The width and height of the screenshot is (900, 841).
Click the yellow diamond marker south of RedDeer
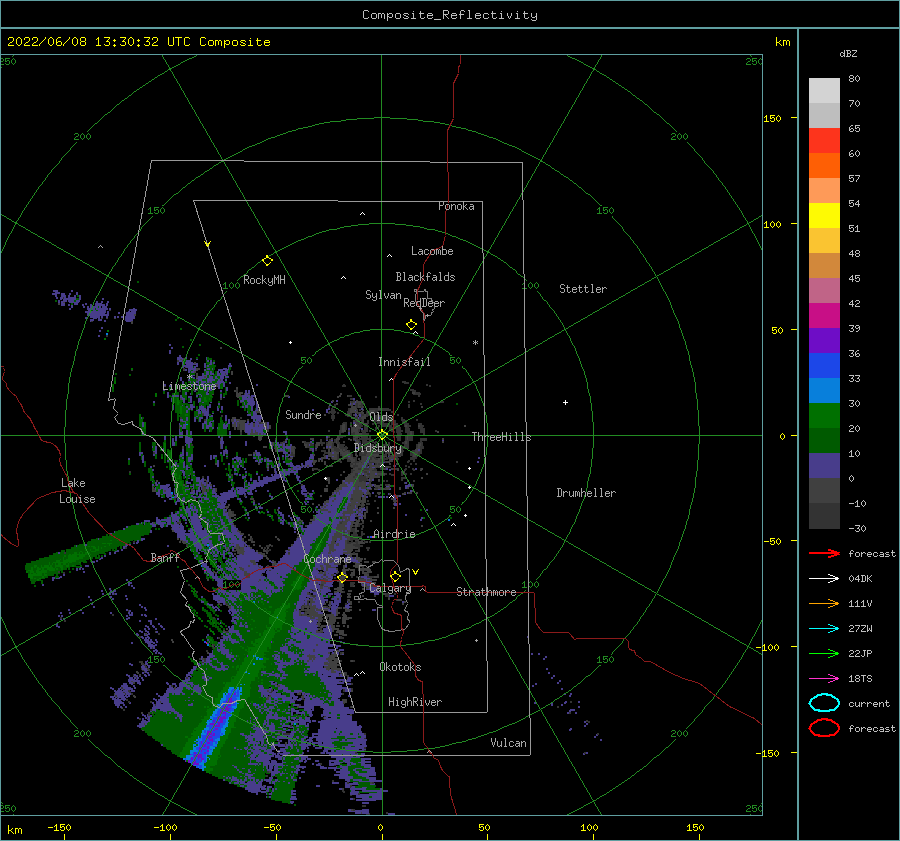(x=412, y=324)
